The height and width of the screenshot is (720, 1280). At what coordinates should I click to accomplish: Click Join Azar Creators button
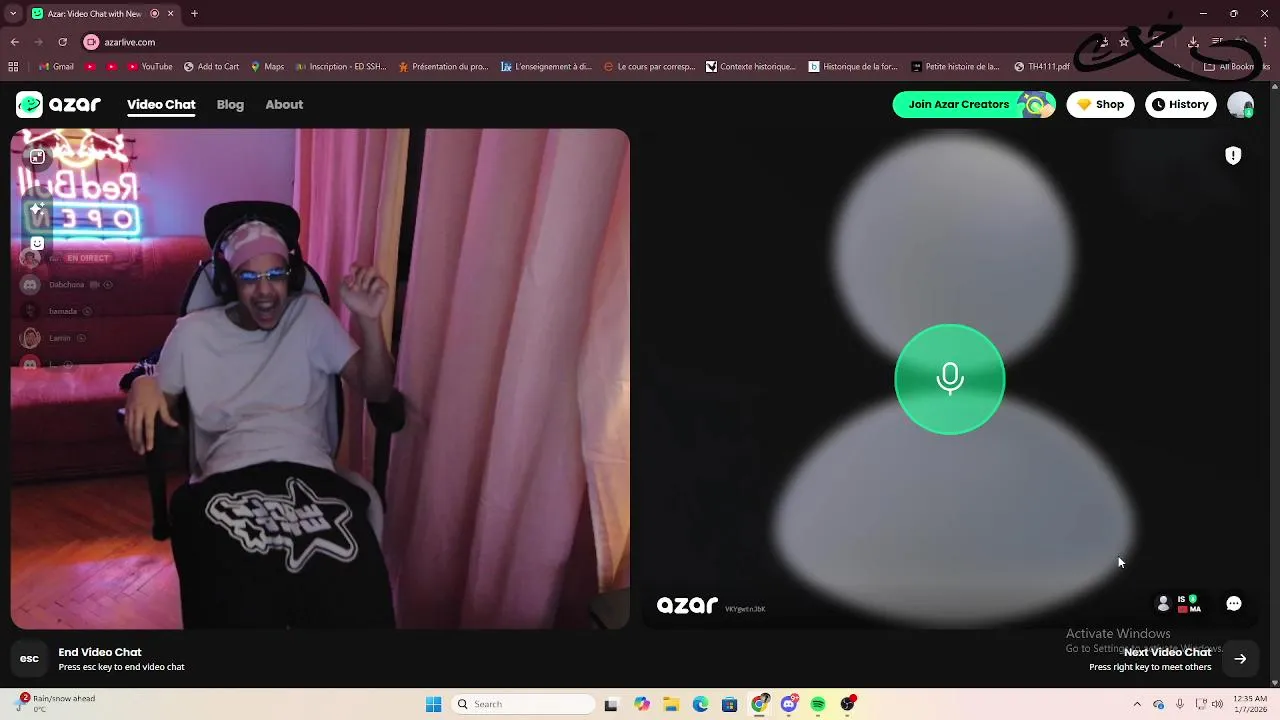(x=973, y=104)
